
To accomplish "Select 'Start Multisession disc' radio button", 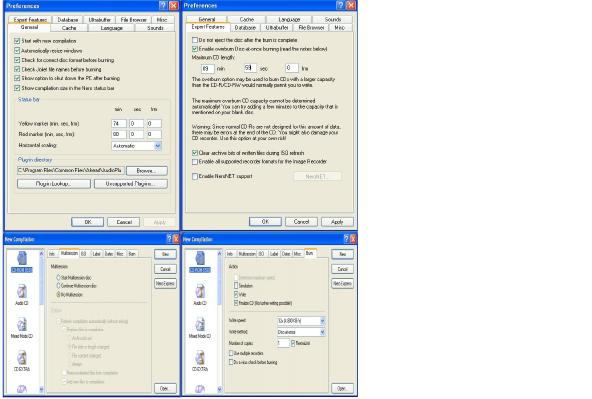I will tap(59, 277).
